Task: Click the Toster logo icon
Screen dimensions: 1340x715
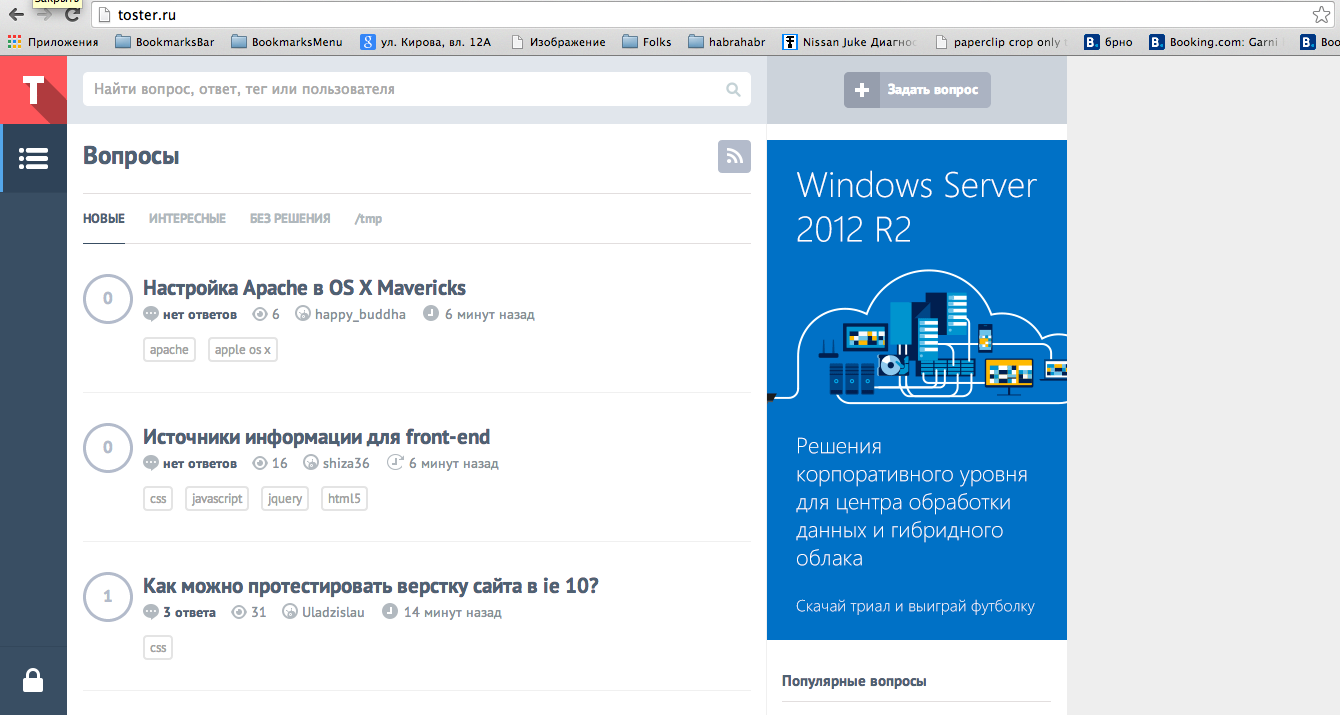Action: click(33, 90)
